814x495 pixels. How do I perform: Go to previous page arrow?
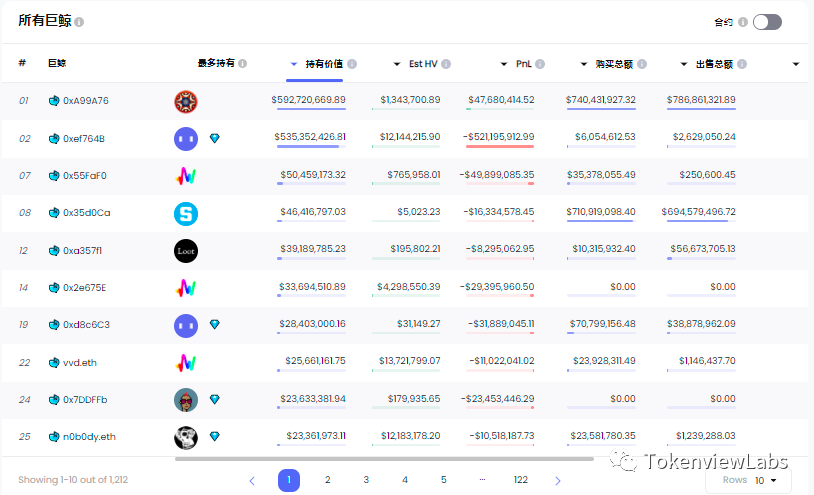pos(252,481)
